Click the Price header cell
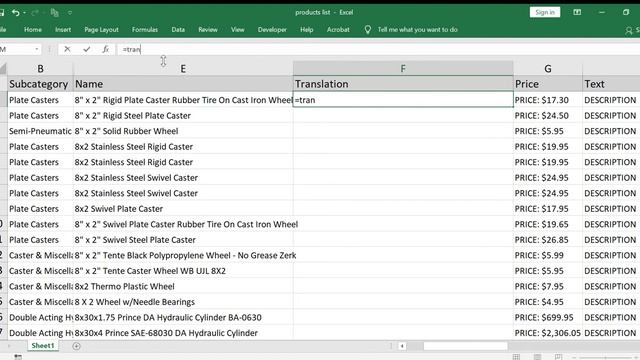640x360 pixels. coord(548,84)
